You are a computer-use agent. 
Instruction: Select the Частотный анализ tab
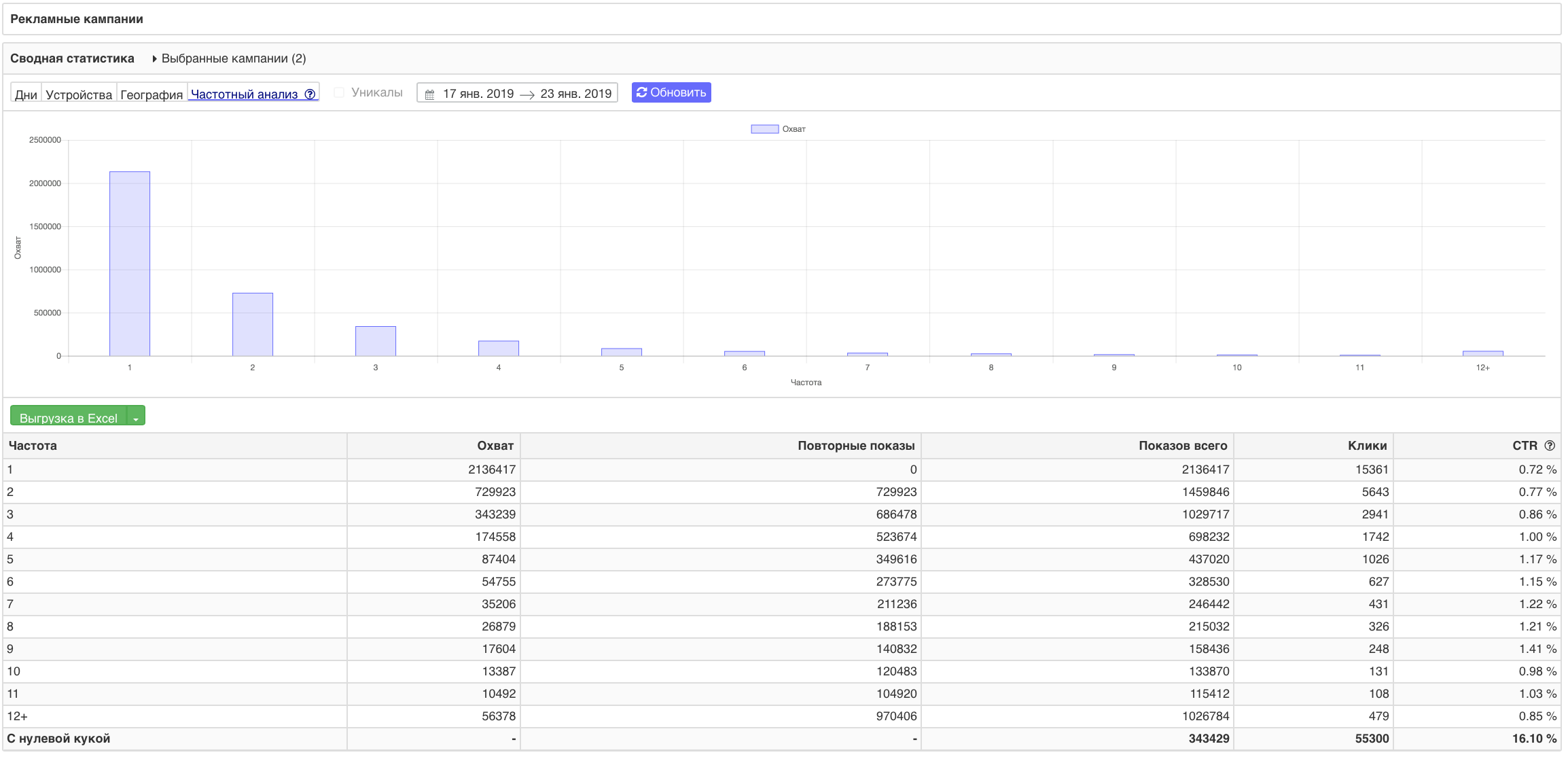pos(244,94)
